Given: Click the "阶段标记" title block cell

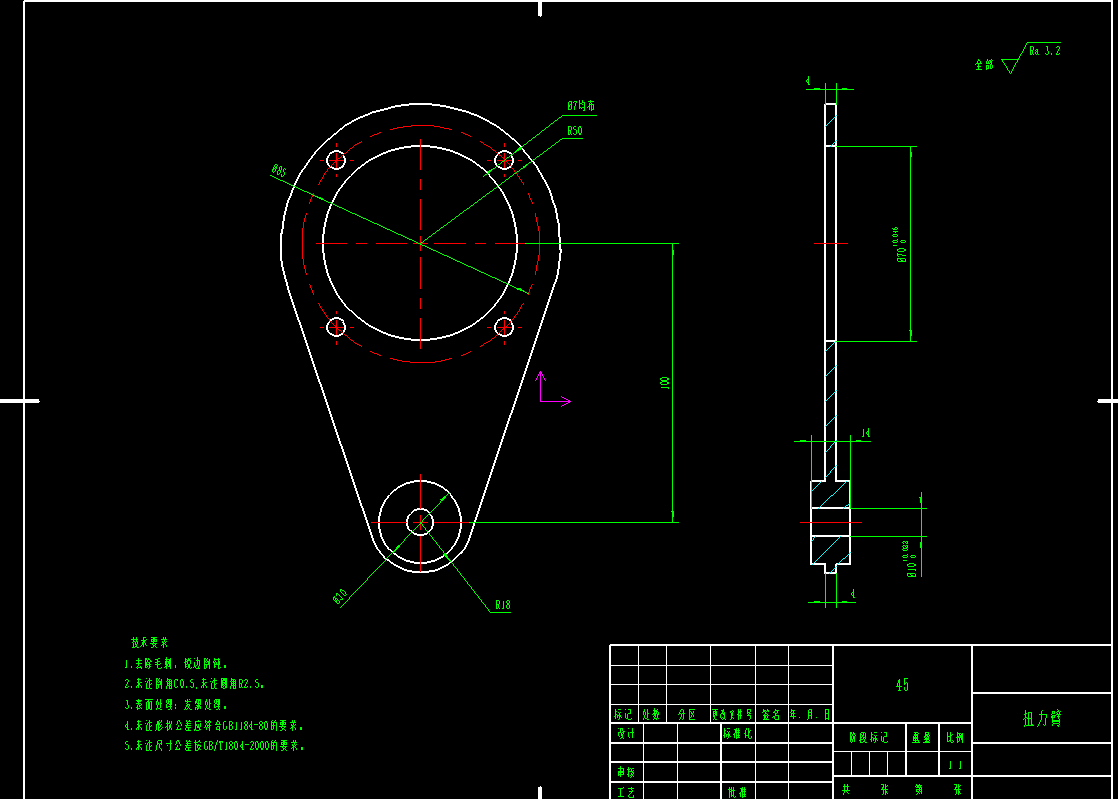Looking at the screenshot, I should click(x=868, y=738).
